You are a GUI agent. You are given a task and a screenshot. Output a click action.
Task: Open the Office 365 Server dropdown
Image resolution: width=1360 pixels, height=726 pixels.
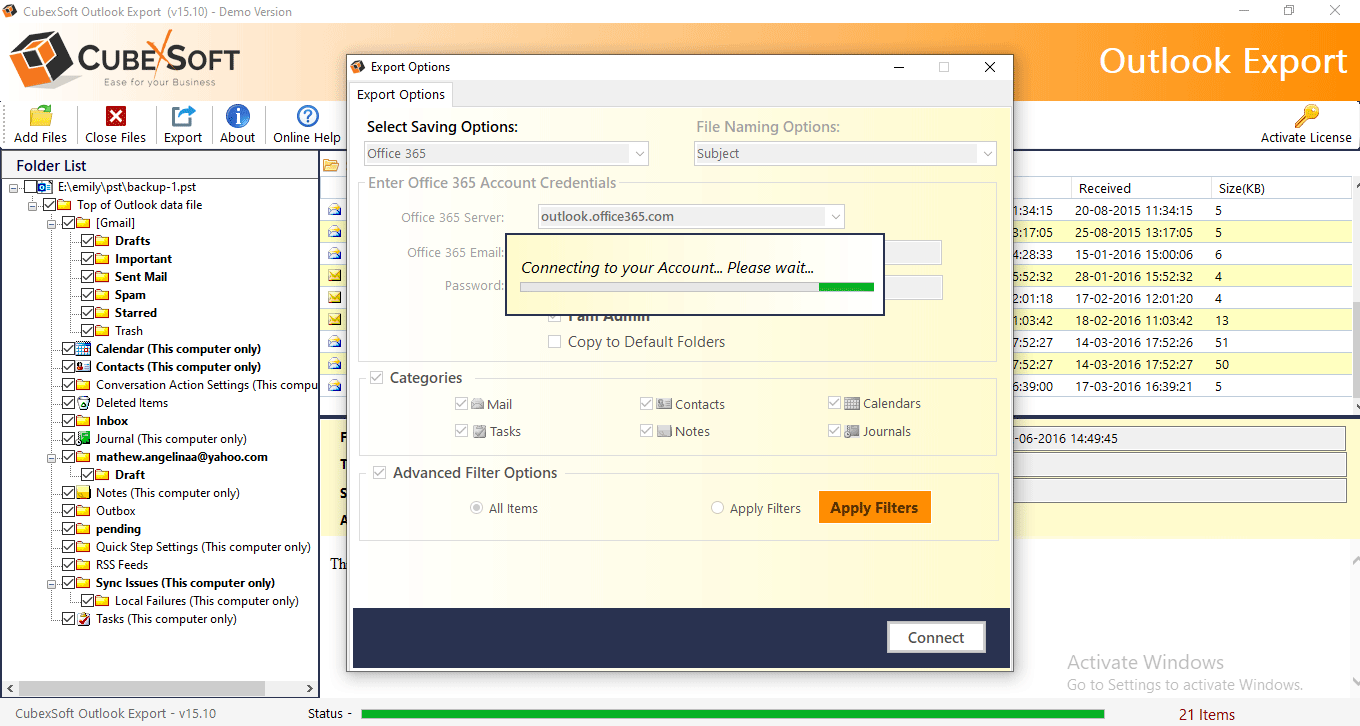(691, 216)
